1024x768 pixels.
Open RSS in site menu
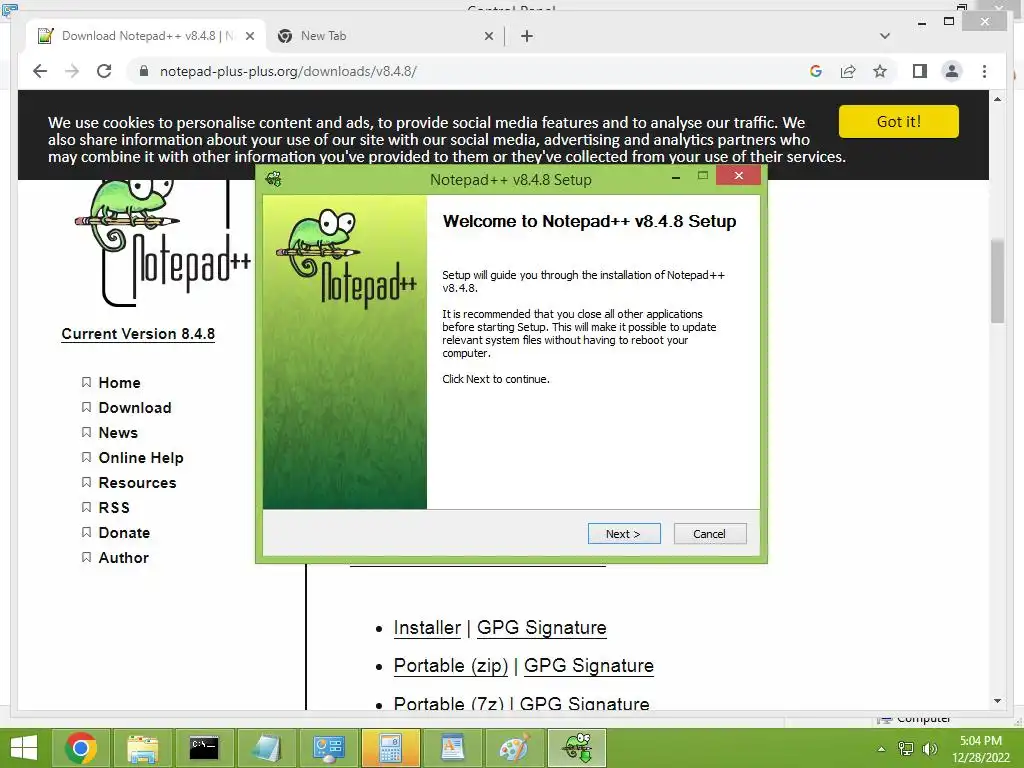point(114,507)
